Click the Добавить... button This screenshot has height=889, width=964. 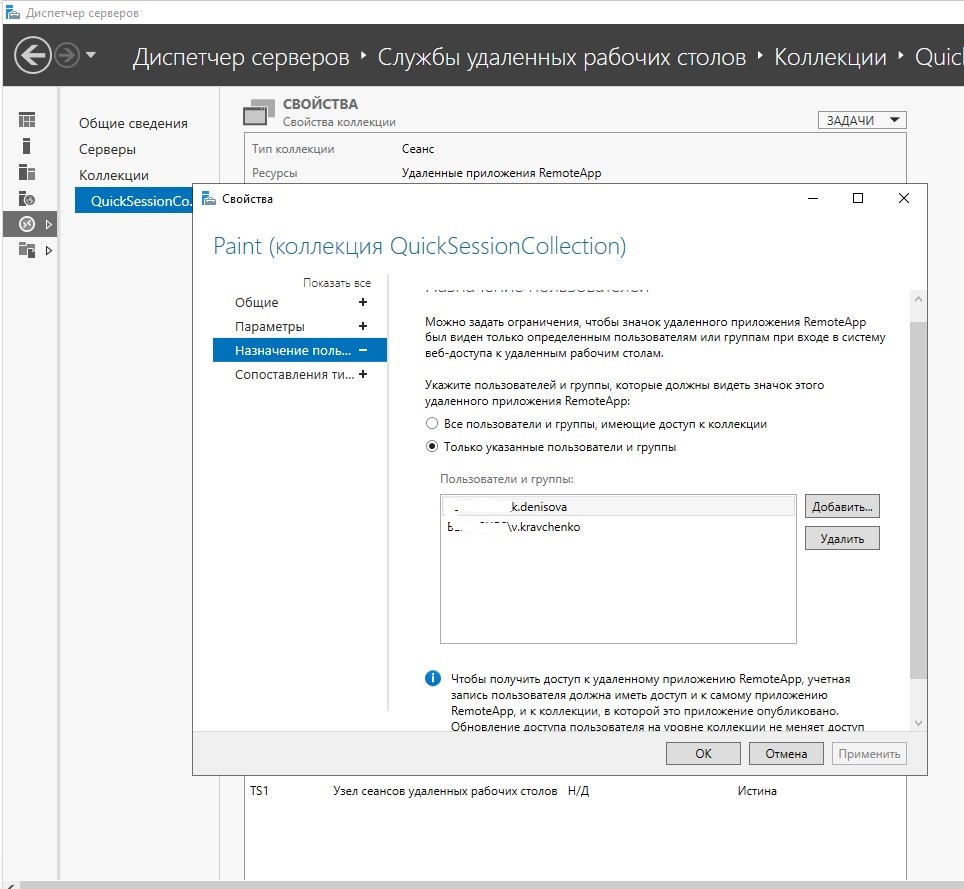(x=842, y=507)
